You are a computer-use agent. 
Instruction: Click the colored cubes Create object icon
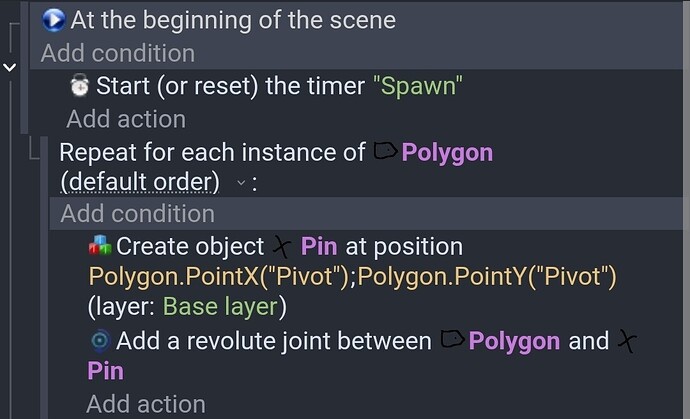pos(100,246)
